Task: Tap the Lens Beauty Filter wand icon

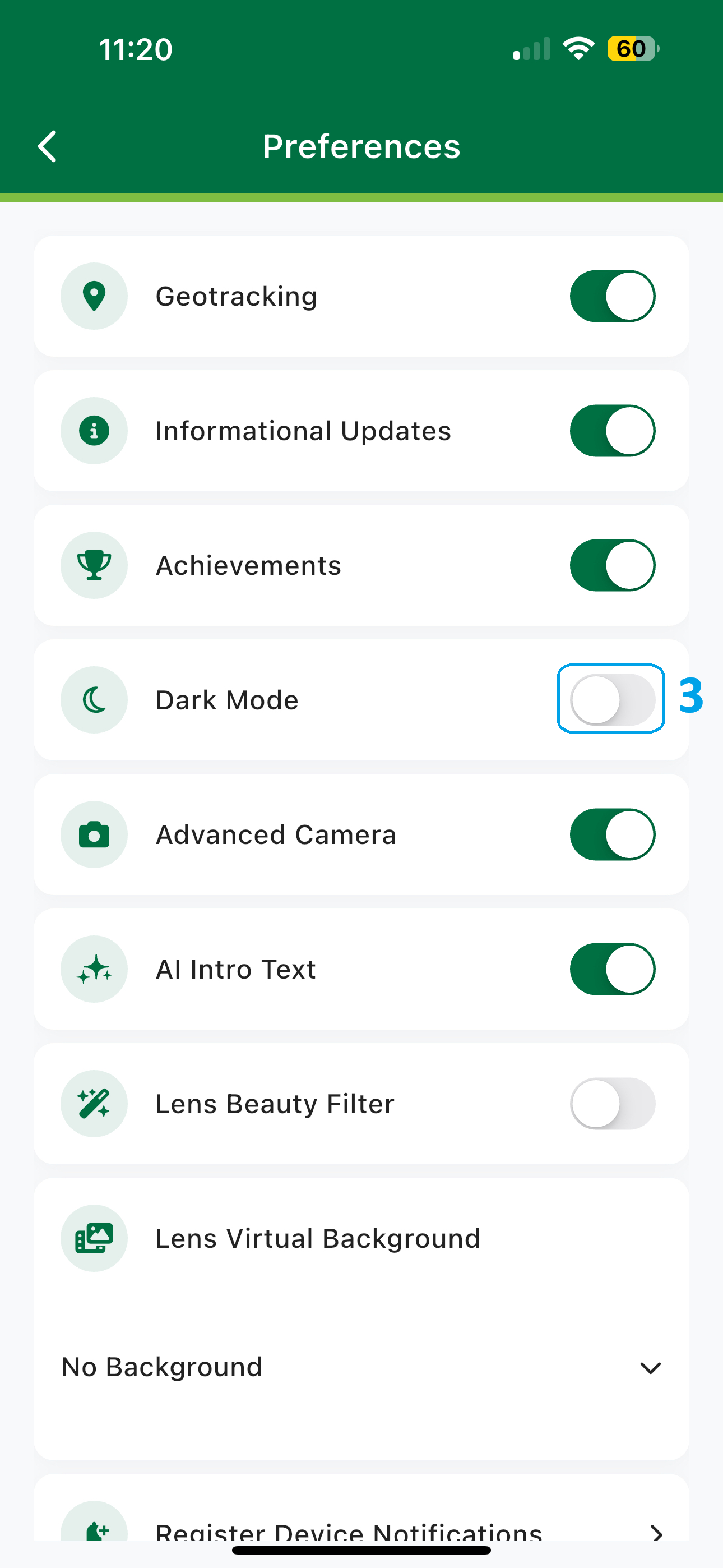Action: tap(94, 1104)
